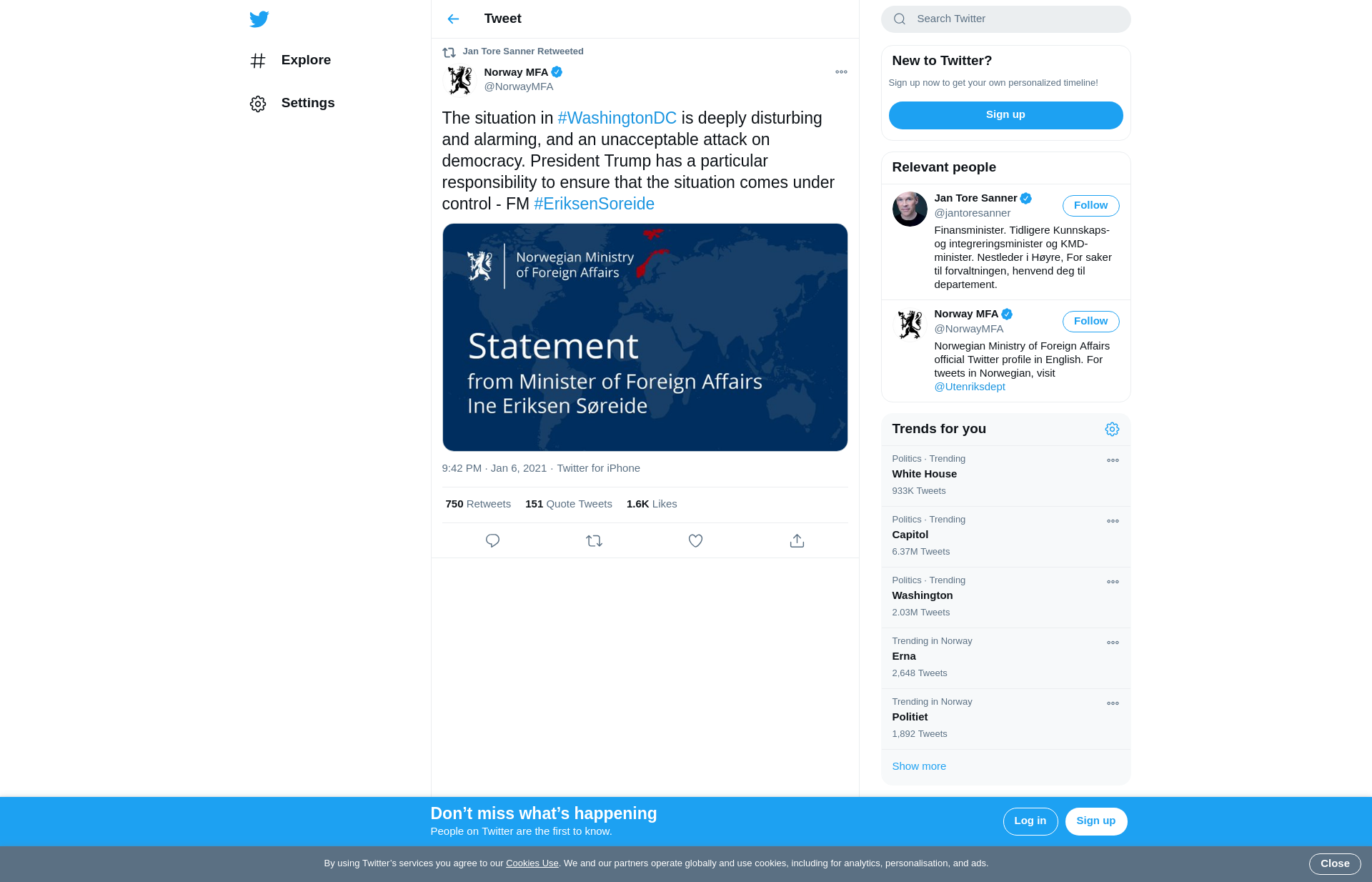This screenshot has height=882, width=1372.
Task: Open the Statement image from the Ministry
Action: 645,337
